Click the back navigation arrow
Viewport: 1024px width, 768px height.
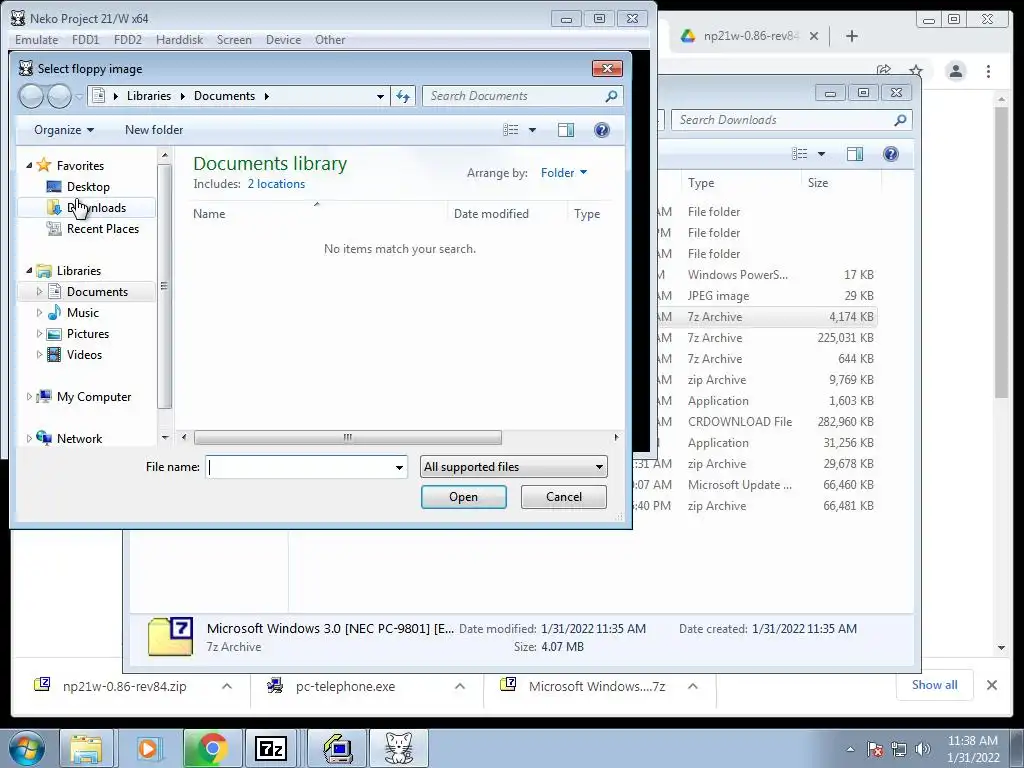coord(30,97)
